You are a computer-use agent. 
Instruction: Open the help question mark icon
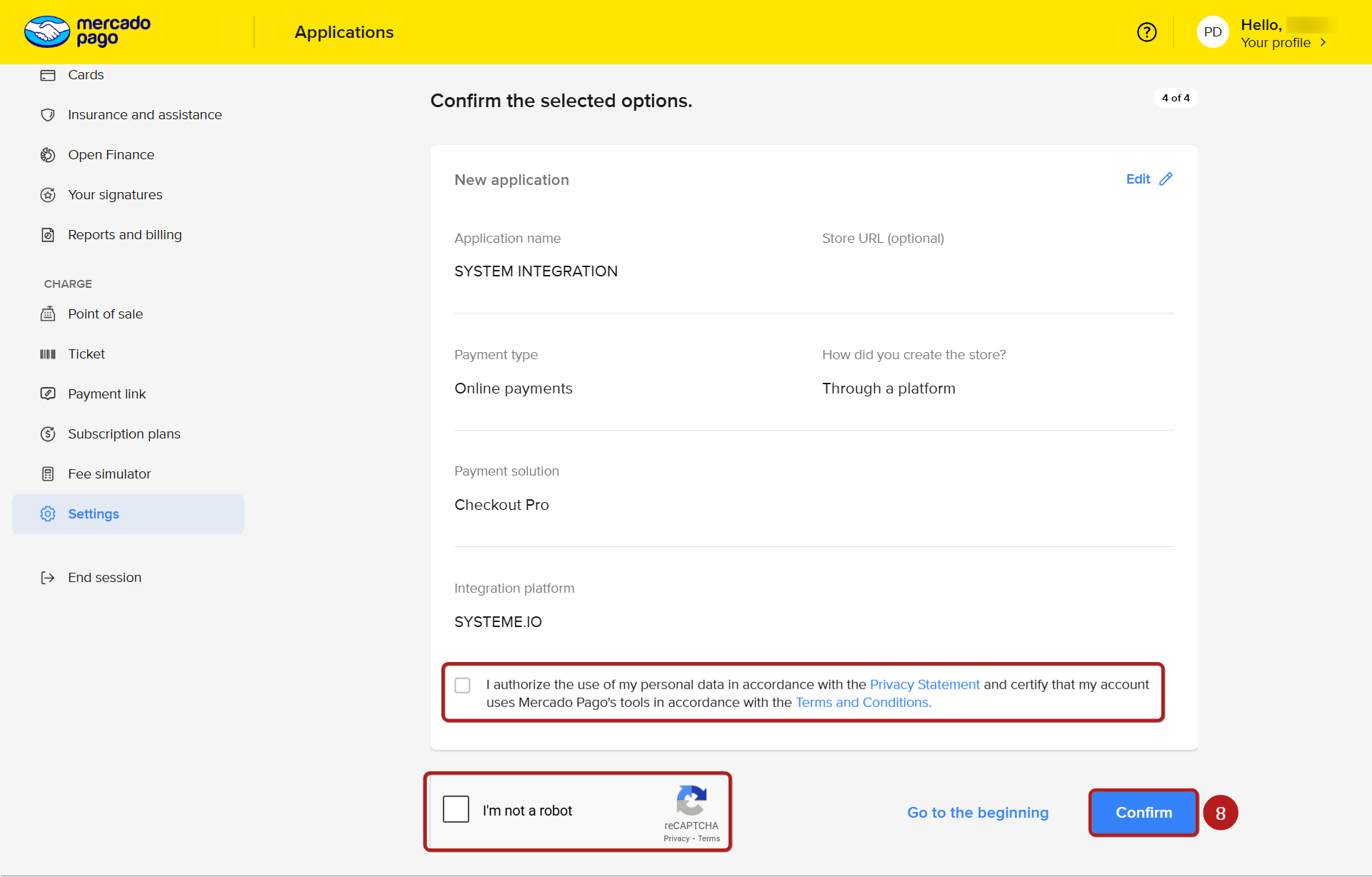tap(1146, 32)
